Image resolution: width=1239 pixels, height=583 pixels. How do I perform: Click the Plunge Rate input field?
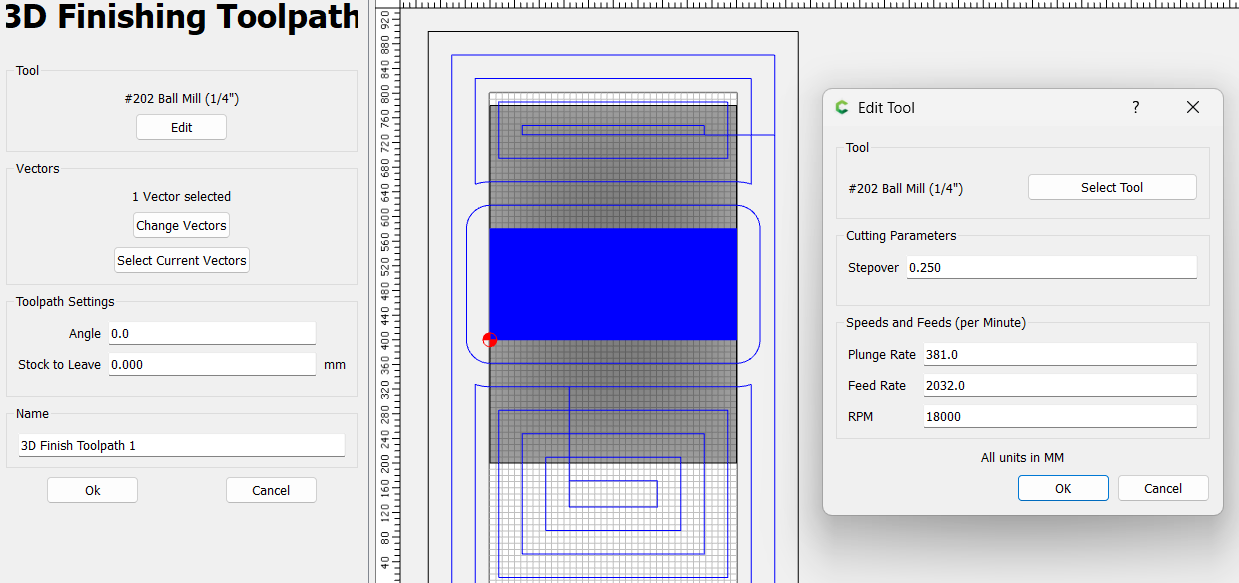(x=1059, y=354)
